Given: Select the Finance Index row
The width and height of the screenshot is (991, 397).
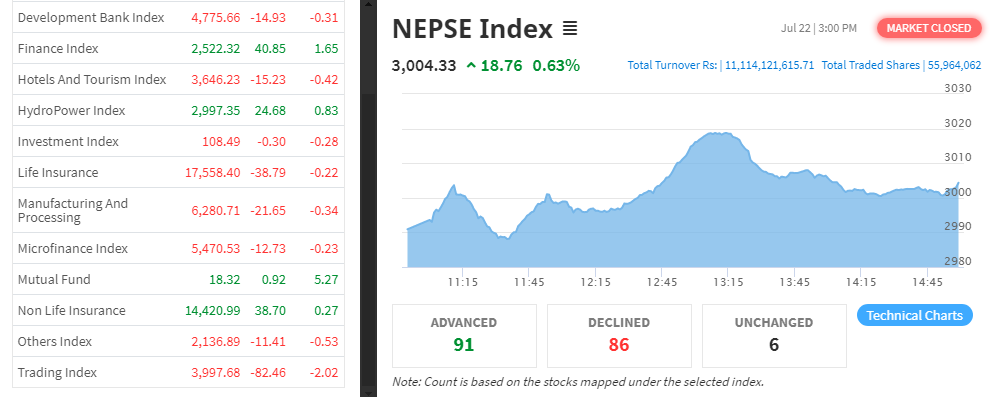Looking at the screenshot, I should 178,49.
